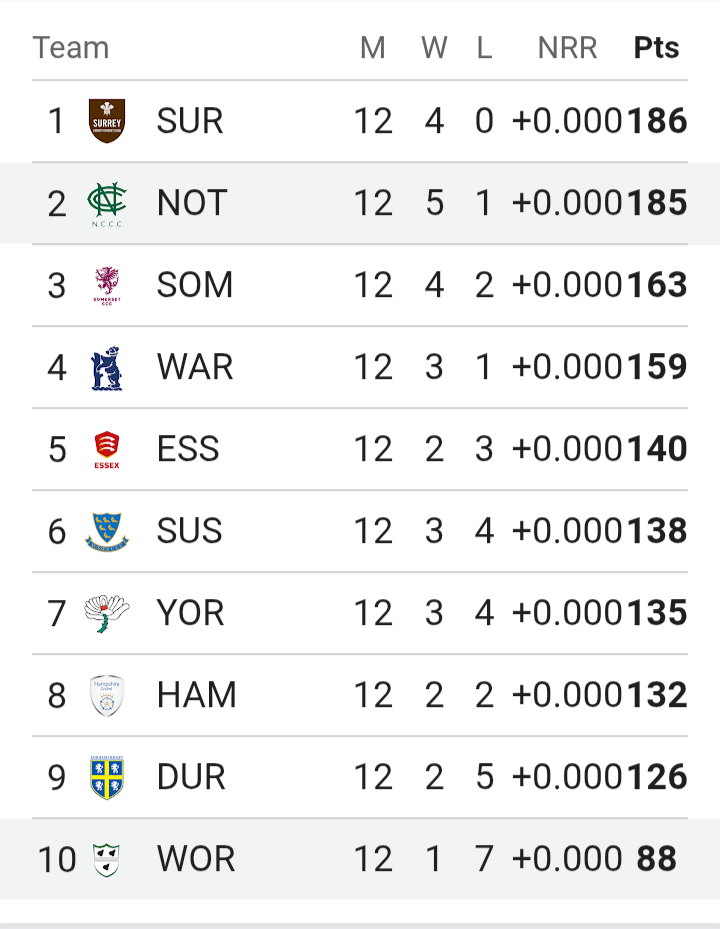Sort by the Pts column header
The height and width of the screenshot is (929, 720).
point(656,47)
